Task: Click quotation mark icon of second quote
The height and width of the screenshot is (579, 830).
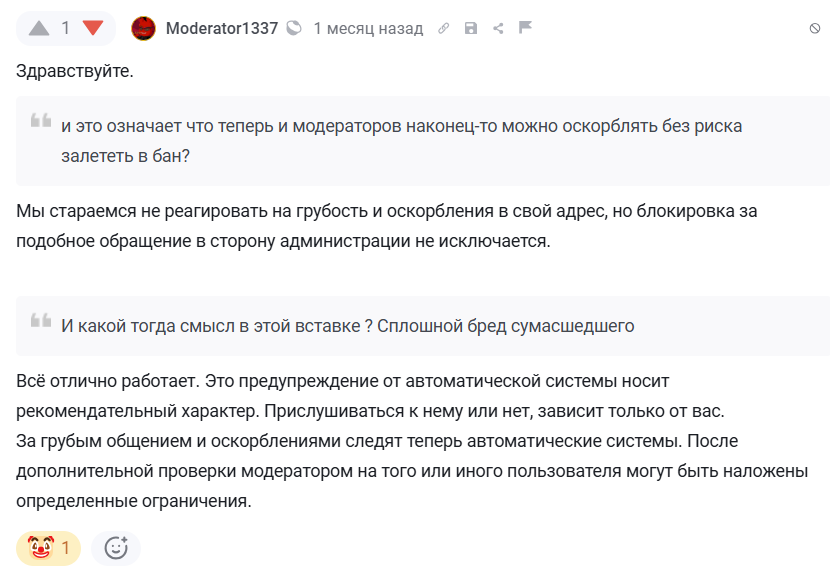Action: (x=41, y=320)
